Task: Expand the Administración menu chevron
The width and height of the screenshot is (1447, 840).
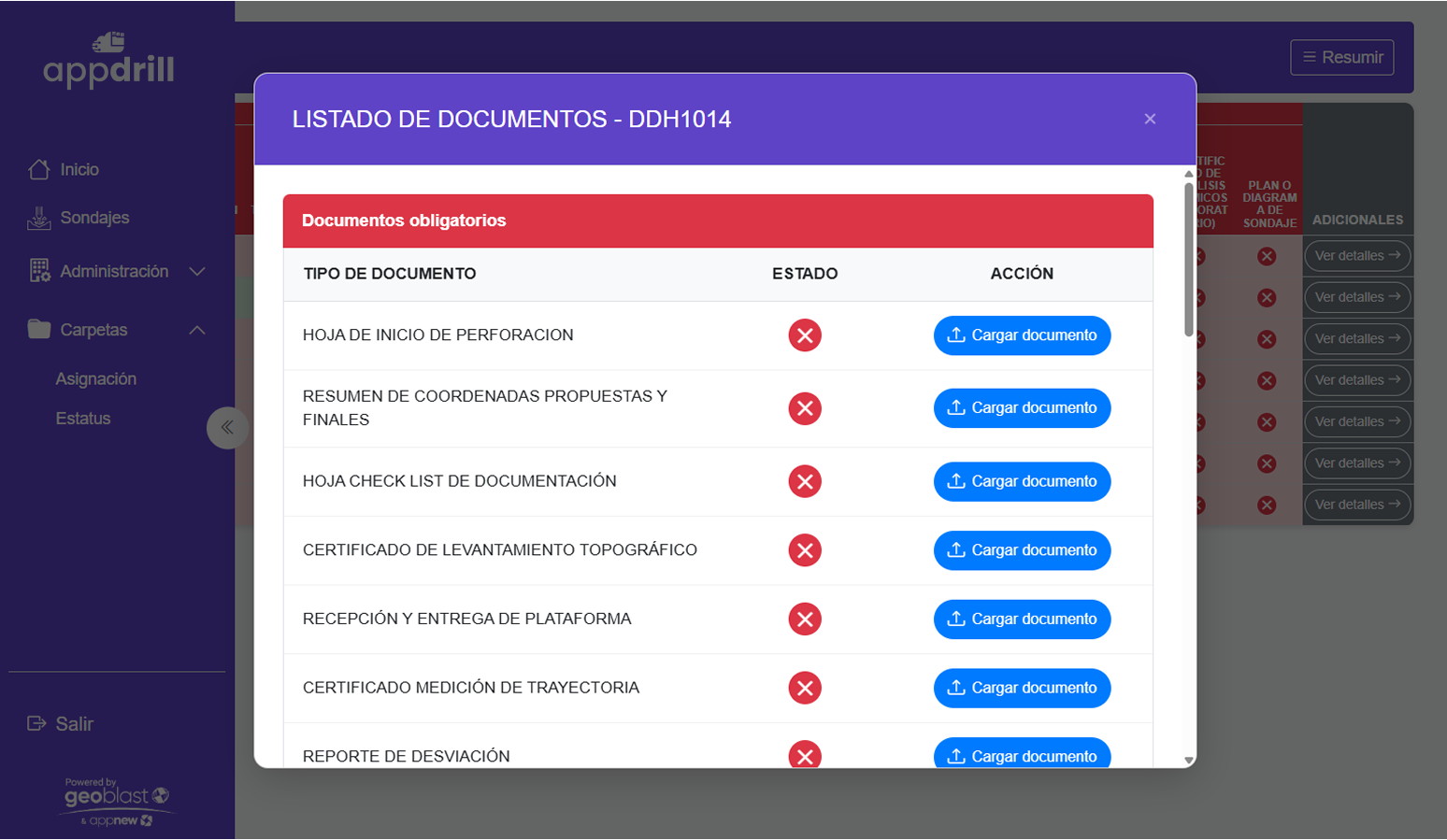Action: pyautogui.click(x=197, y=271)
